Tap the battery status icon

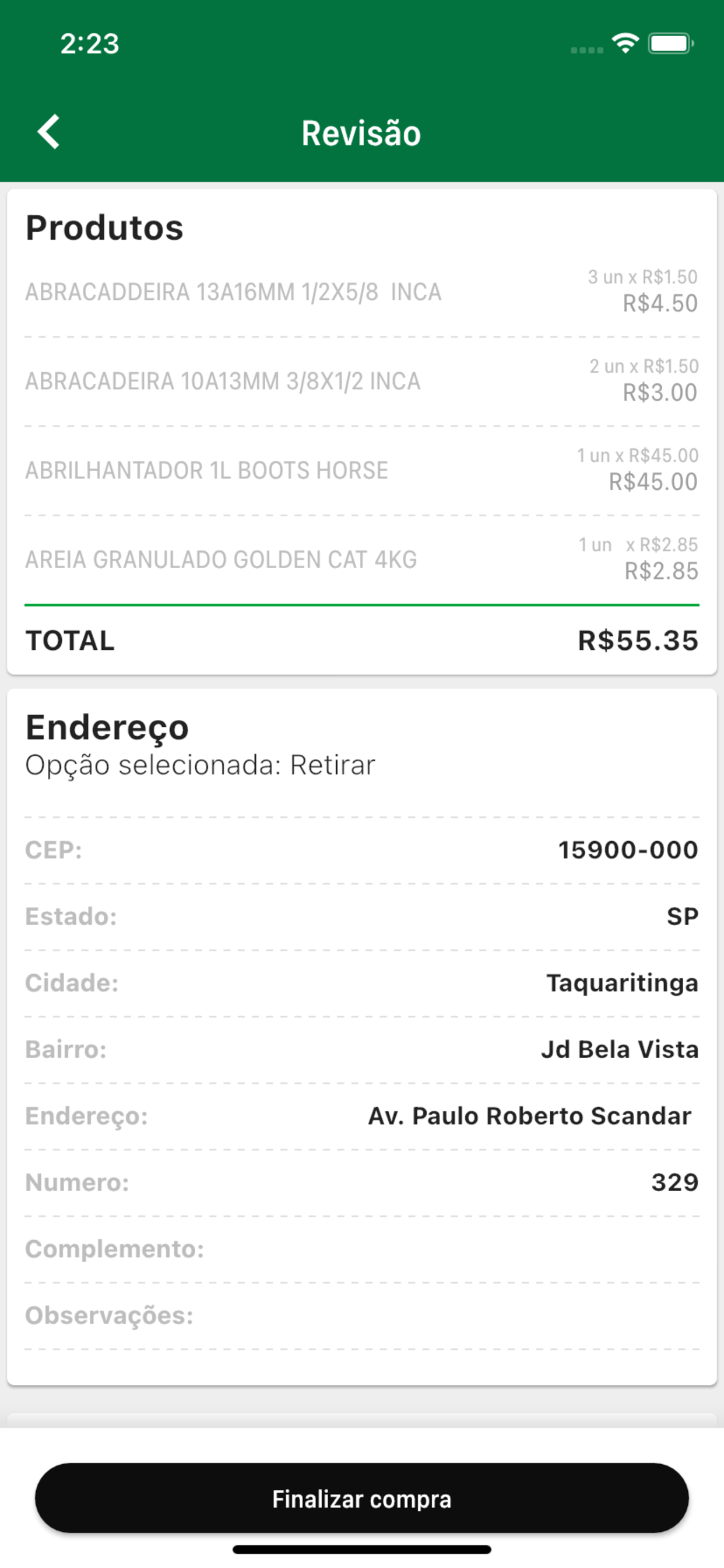[x=671, y=44]
